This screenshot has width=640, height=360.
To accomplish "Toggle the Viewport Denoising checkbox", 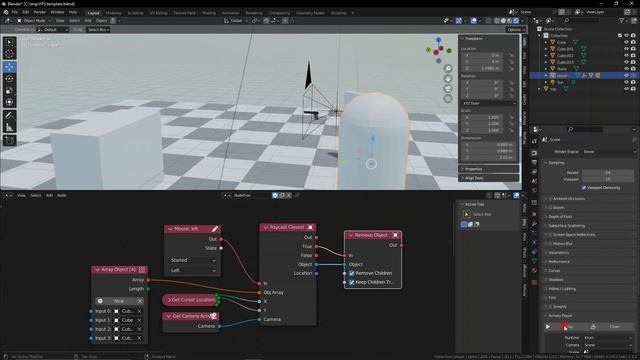I will tap(584, 188).
